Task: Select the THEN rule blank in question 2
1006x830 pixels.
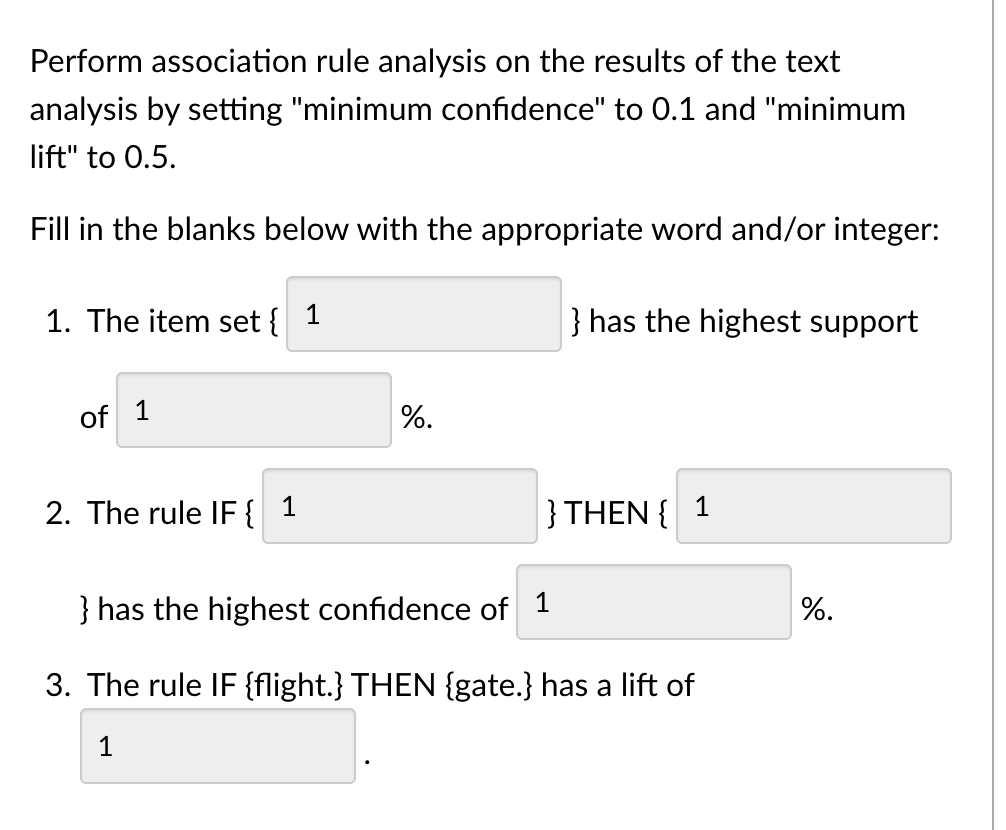Action: click(x=813, y=507)
